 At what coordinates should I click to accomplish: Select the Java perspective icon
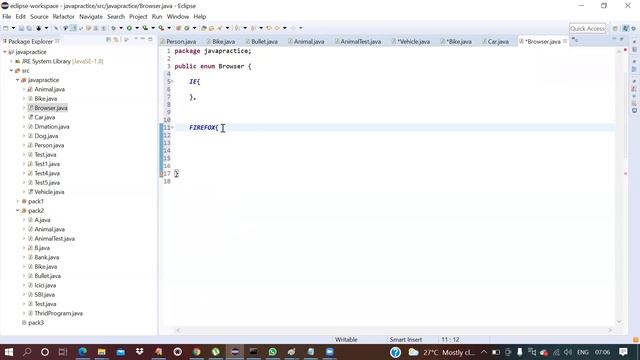click(x=625, y=28)
